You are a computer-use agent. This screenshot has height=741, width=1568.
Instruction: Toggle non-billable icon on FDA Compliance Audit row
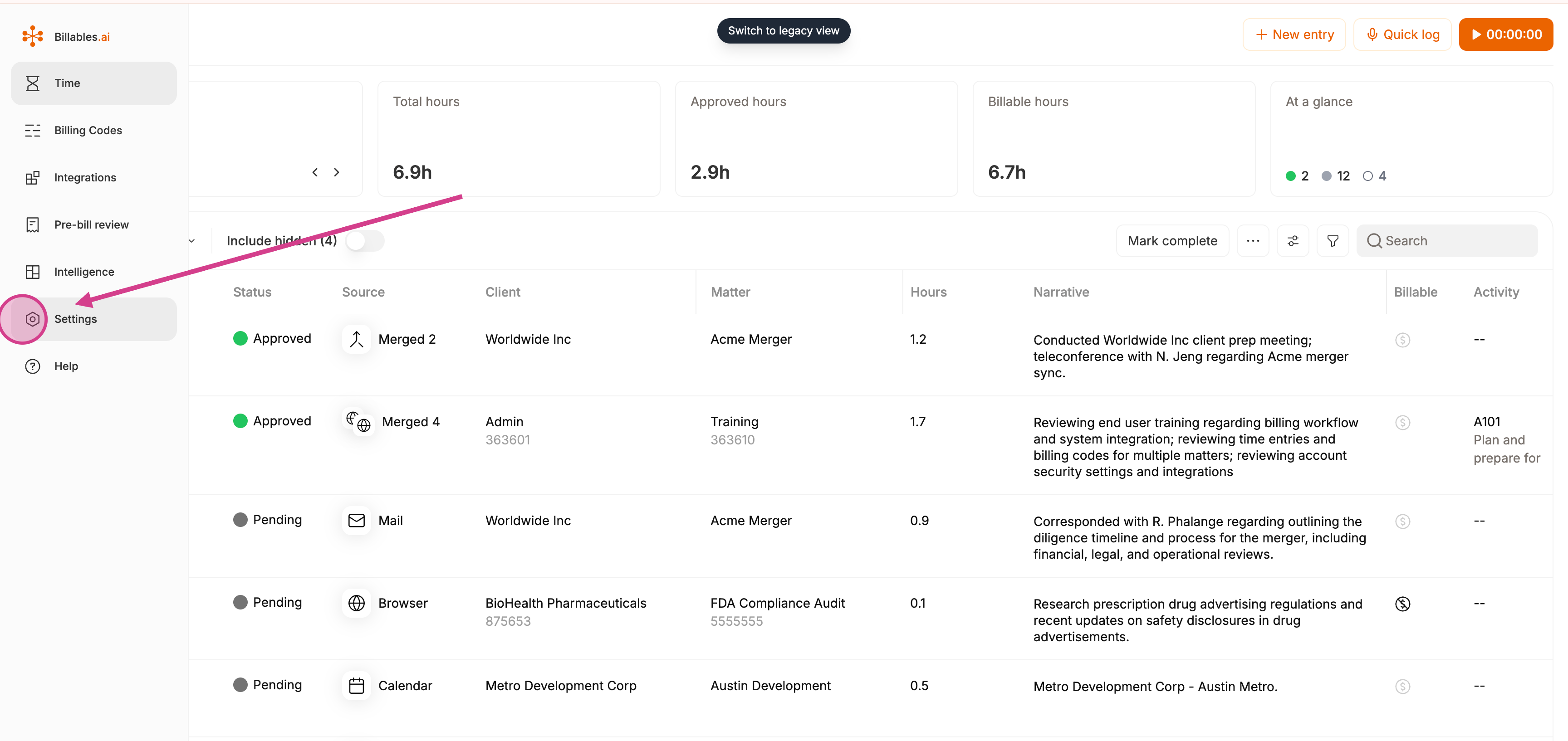(x=1402, y=604)
